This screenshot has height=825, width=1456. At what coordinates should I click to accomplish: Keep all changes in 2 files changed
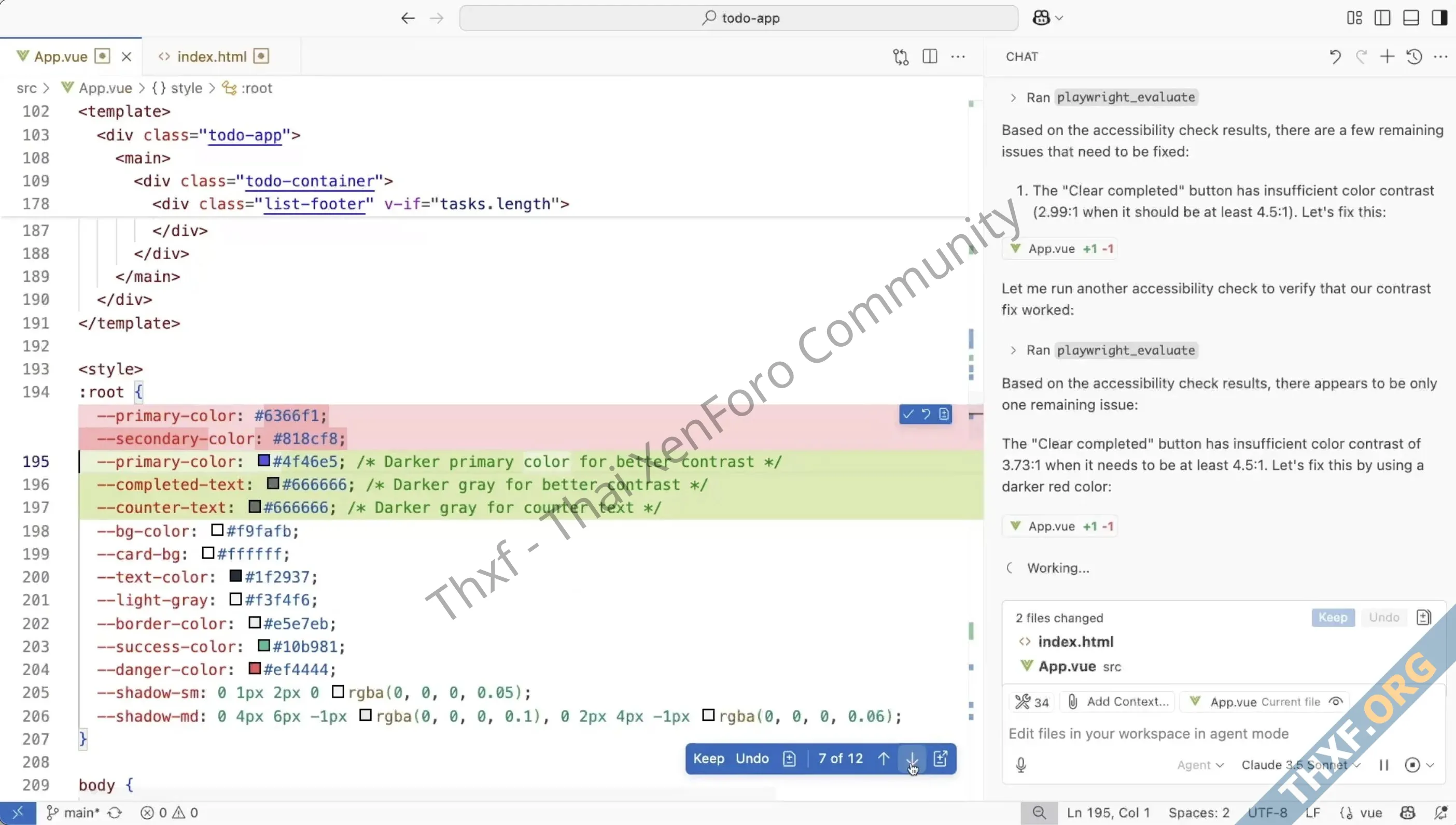tap(1333, 618)
